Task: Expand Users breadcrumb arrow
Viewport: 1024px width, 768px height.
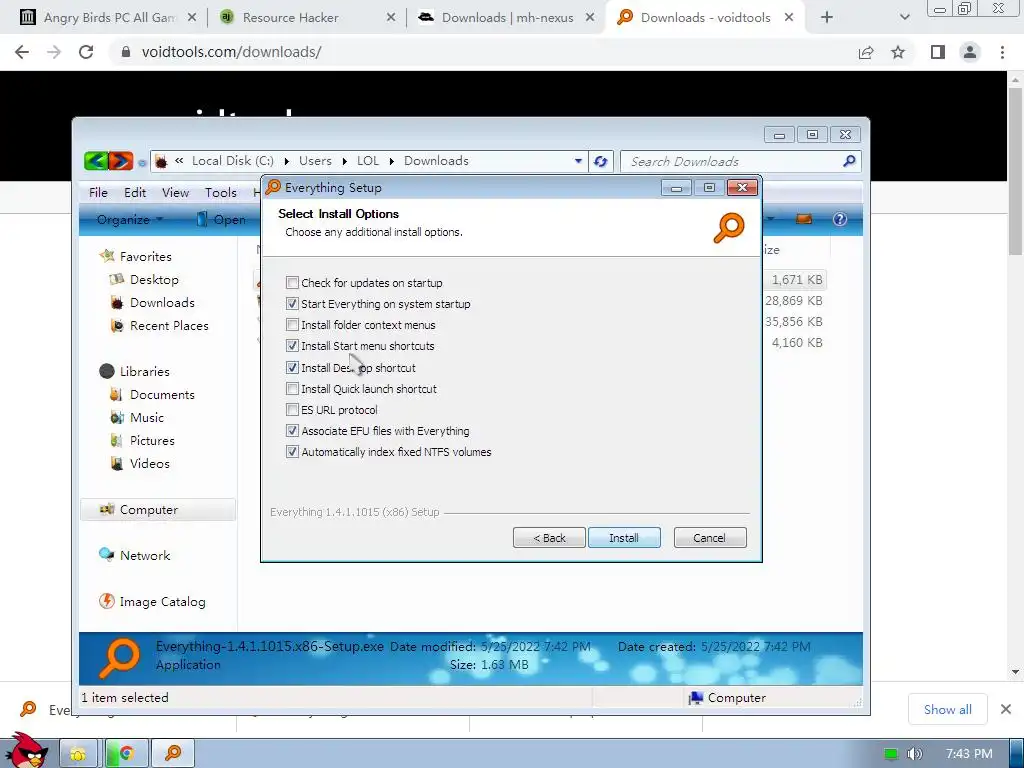Action: point(344,161)
